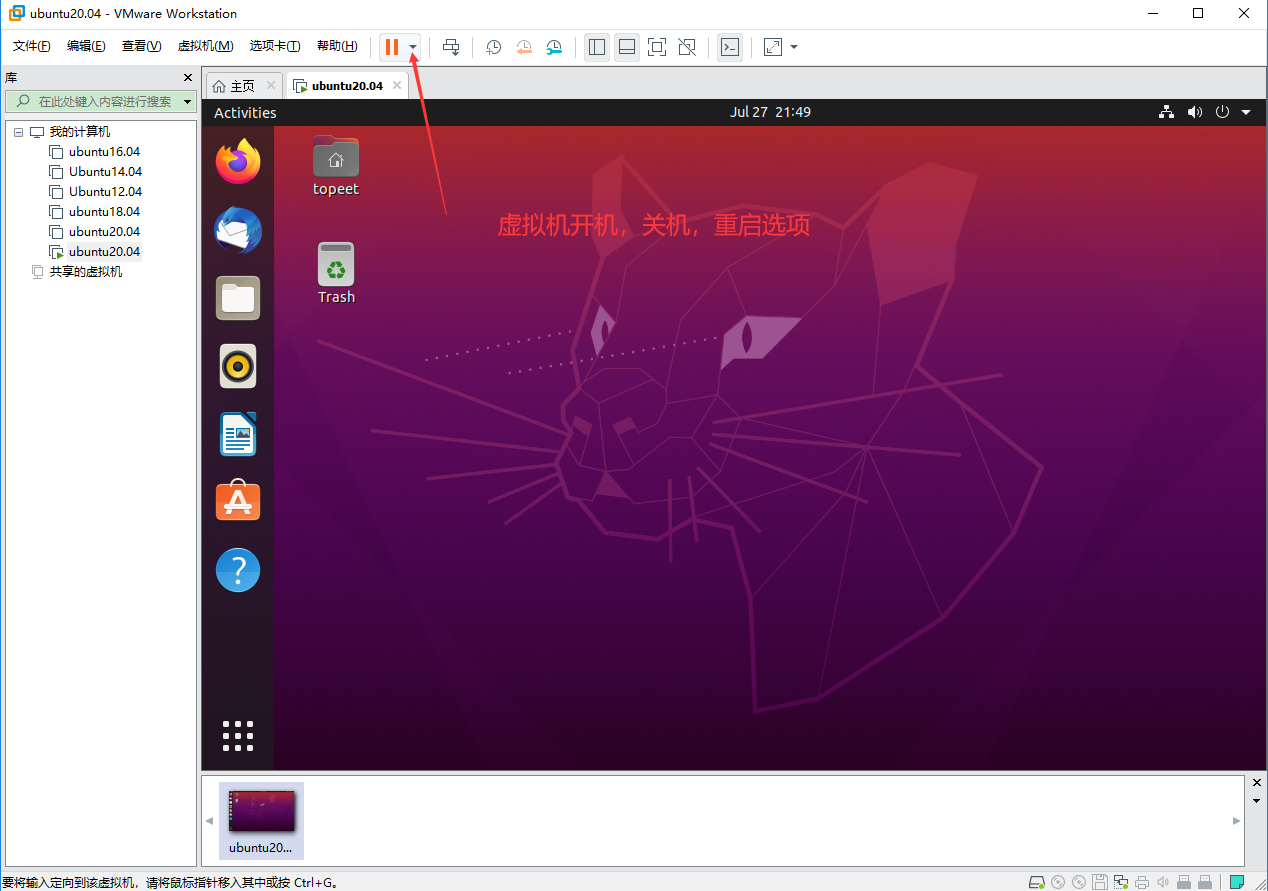
Task: Open the 虚拟机(M) menu
Action: 205,46
